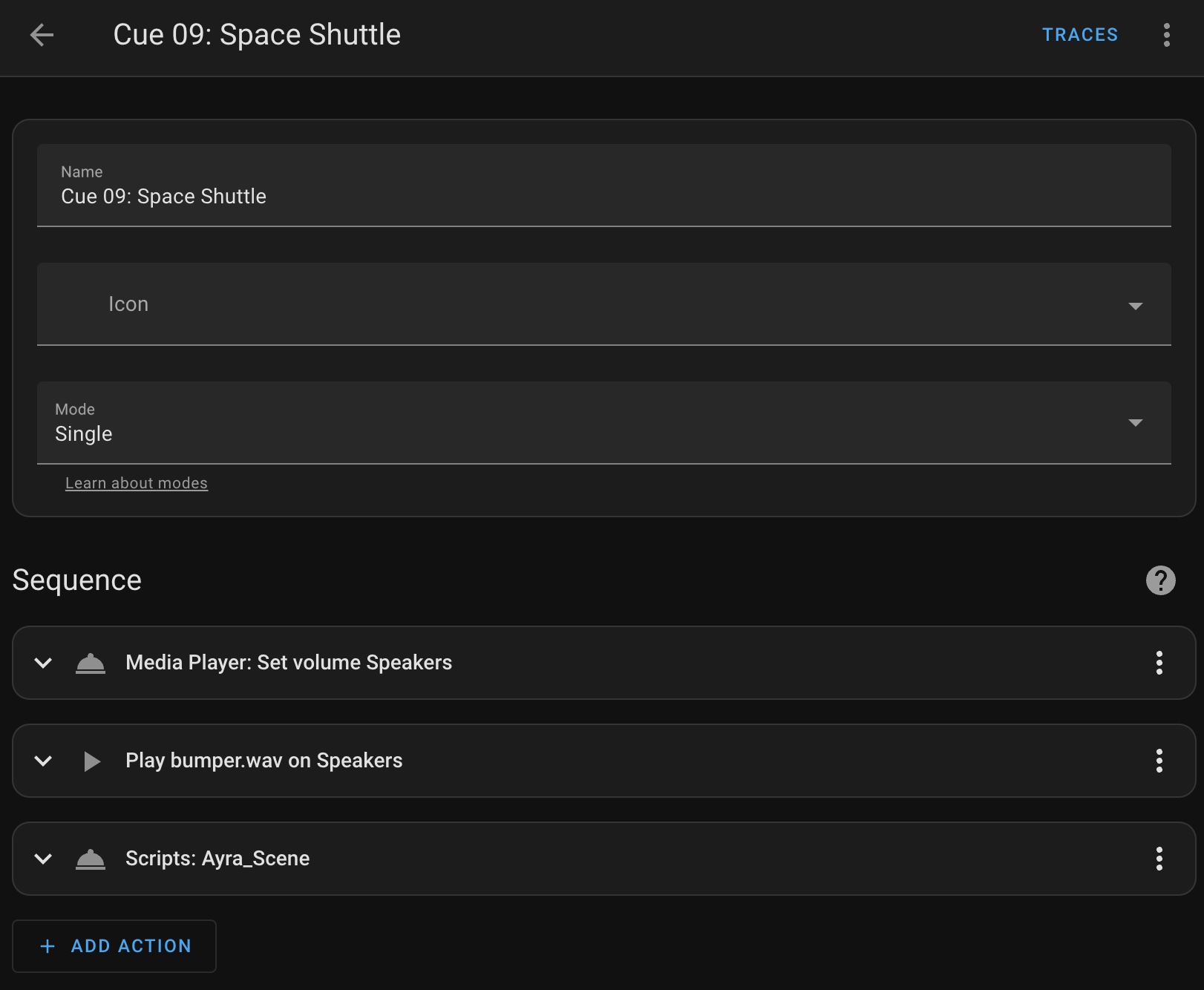
Task: Expand Scripts: Ayra_Scene action
Action: (43, 859)
